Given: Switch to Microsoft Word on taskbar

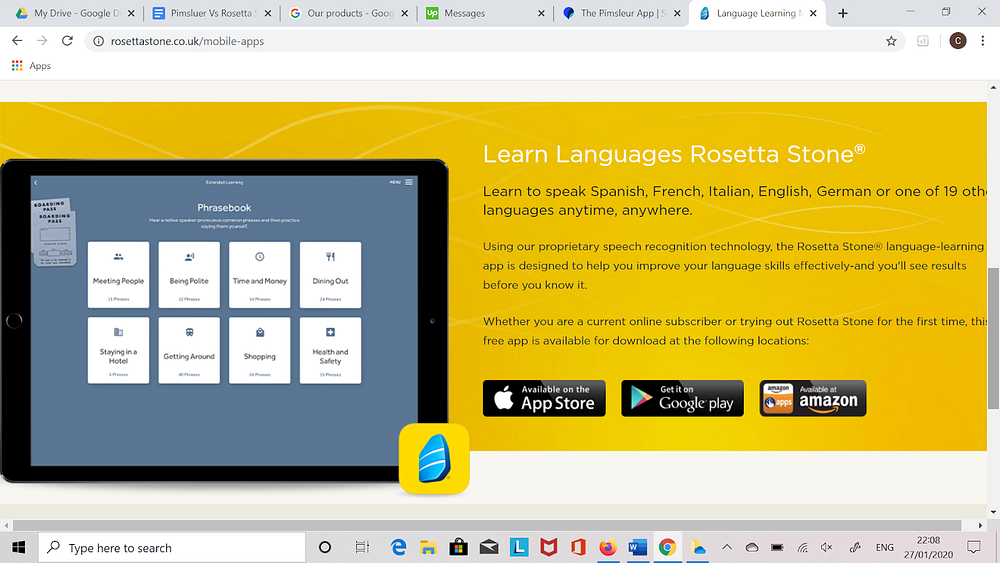Looking at the screenshot, I should pos(638,547).
